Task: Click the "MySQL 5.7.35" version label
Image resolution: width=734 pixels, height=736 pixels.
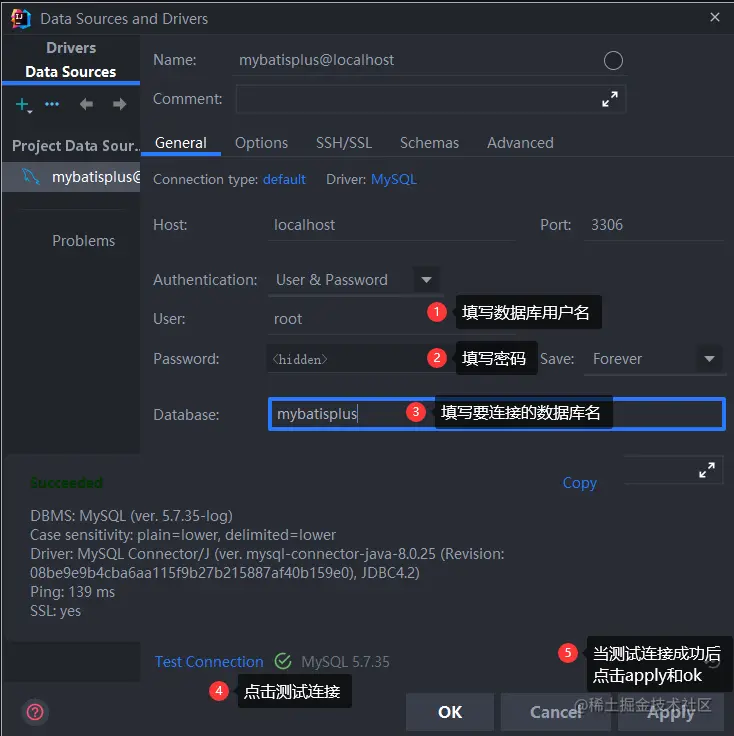Action: (345, 662)
